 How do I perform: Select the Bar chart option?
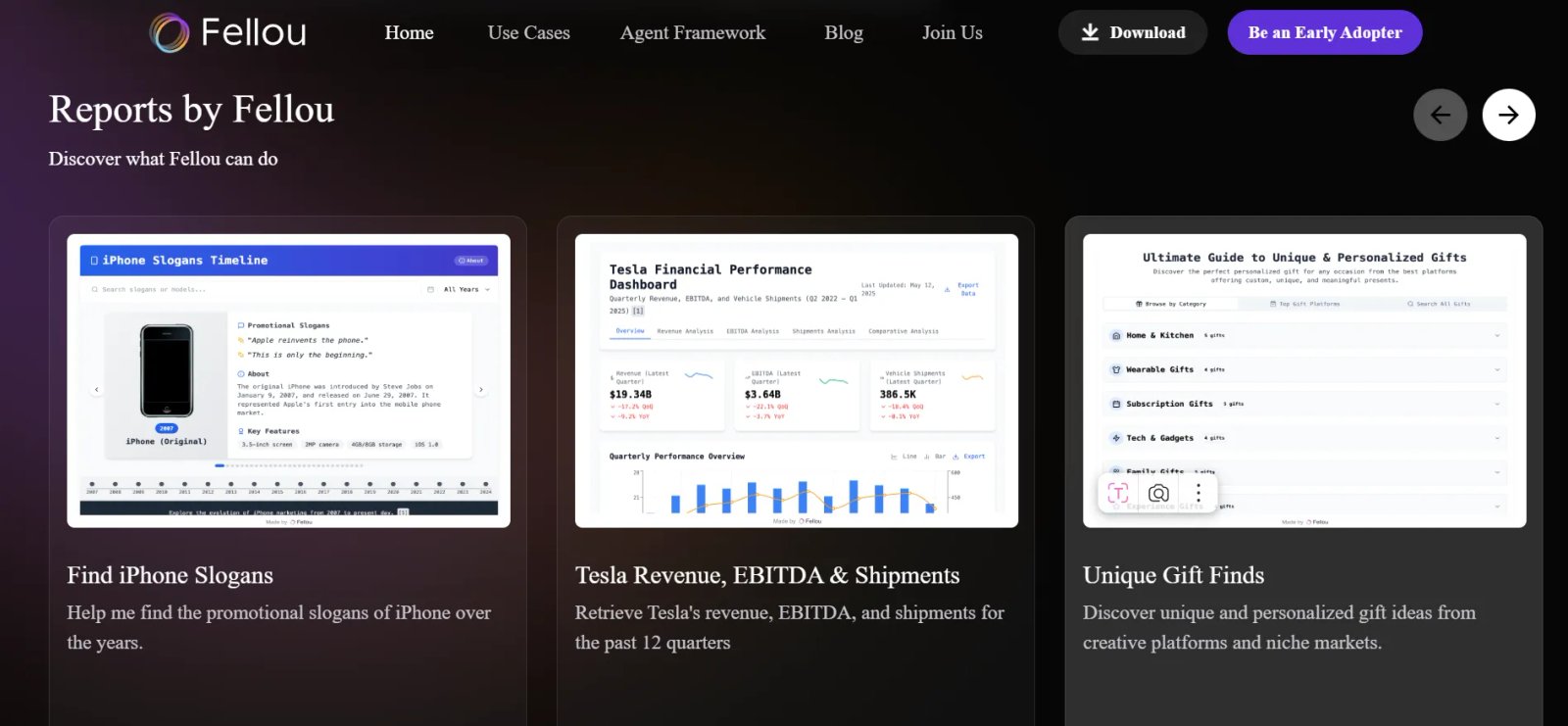point(935,457)
